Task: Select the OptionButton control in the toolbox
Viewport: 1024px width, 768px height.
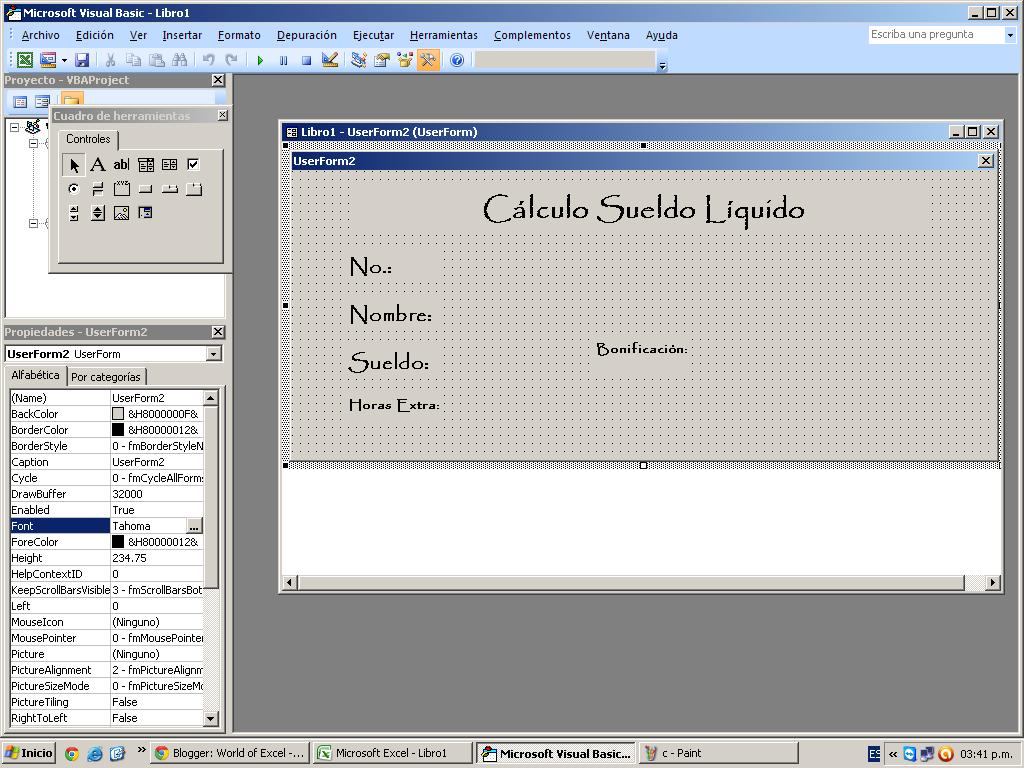Action: [x=74, y=189]
